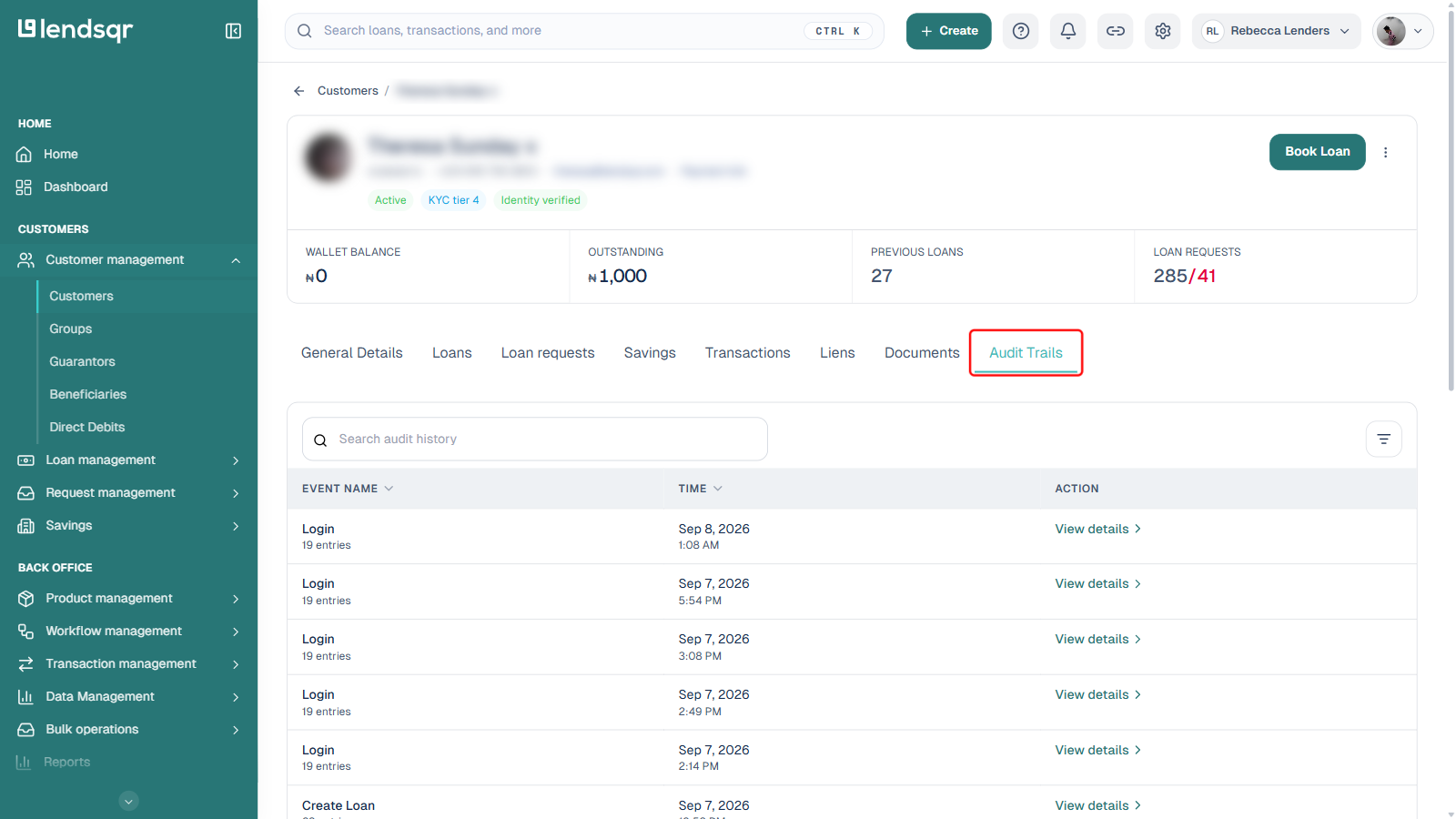The height and width of the screenshot is (819, 1456).
Task: Switch to General Details tab
Action: point(352,353)
